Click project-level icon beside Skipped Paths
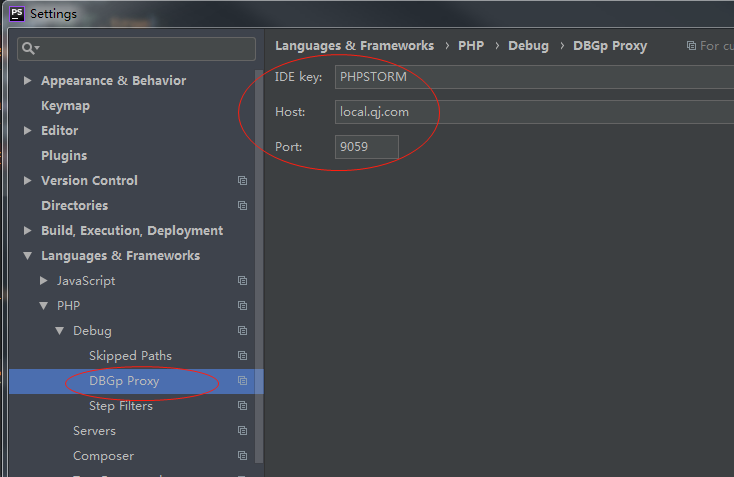This screenshot has width=734, height=477. pos(242,356)
